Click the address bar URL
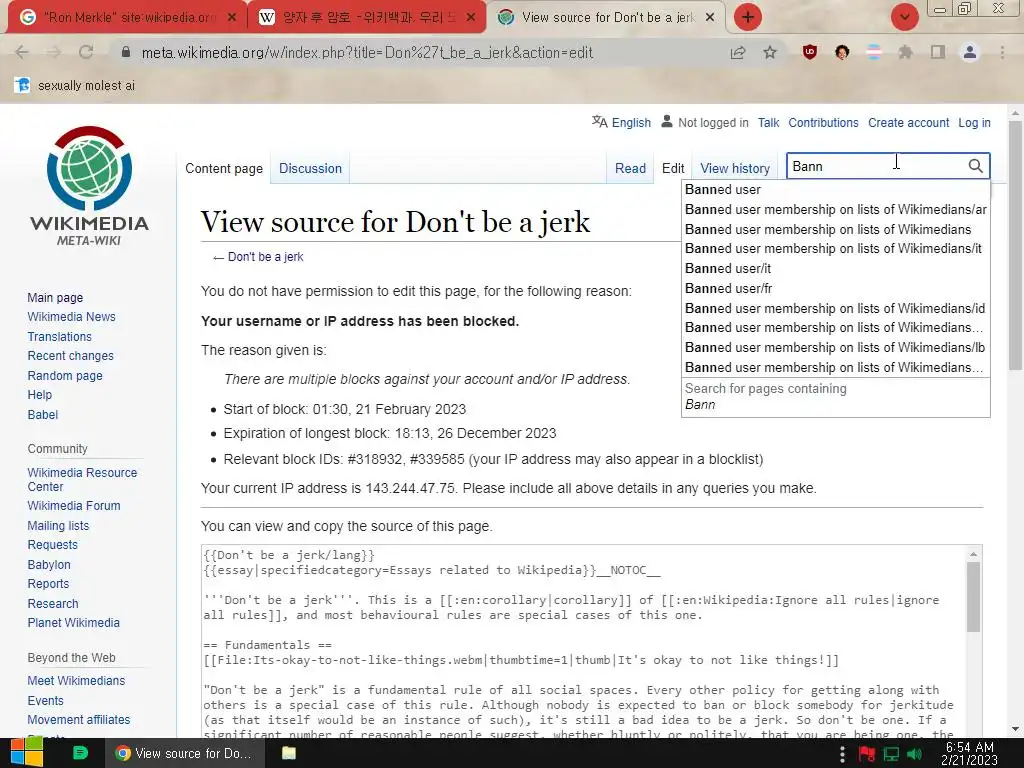1024x768 pixels. coord(367,52)
